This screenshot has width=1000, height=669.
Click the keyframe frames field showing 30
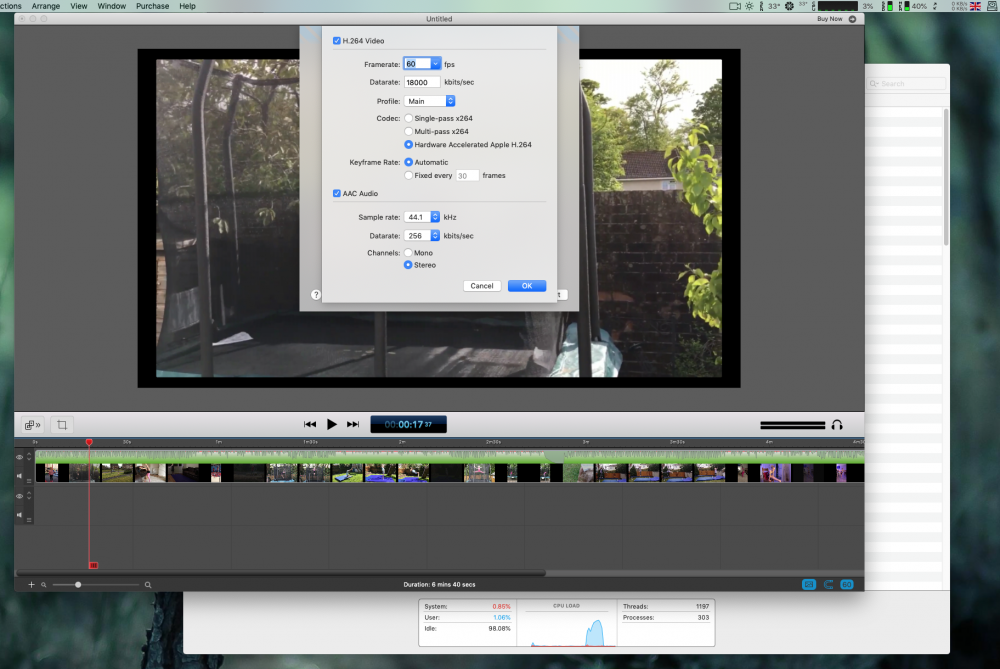(467, 175)
